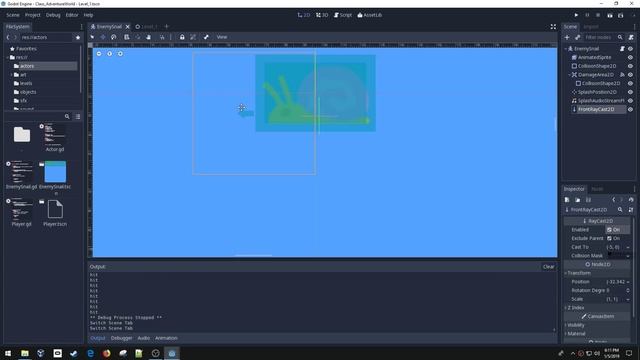640x360 pixels.
Task: Open the Debug menu
Action: [x=53, y=15]
